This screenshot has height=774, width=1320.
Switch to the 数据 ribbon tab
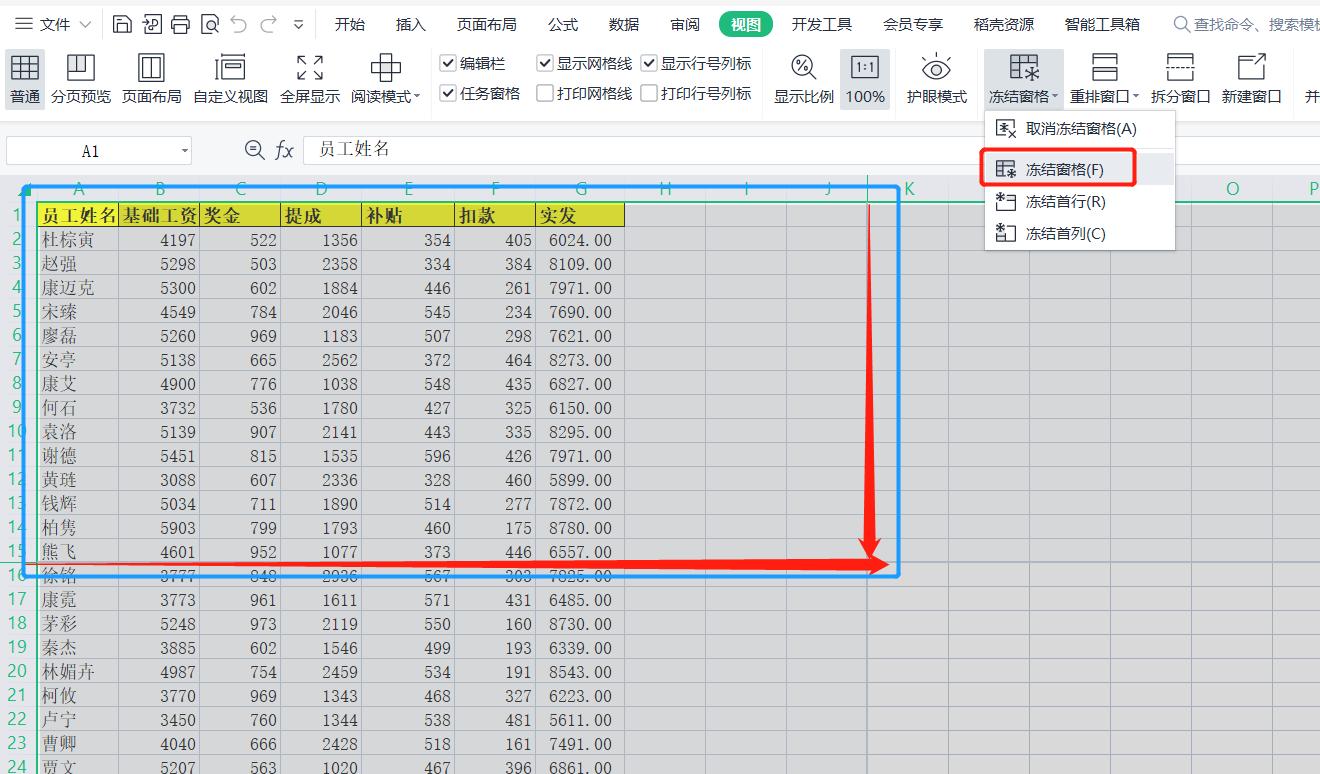(623, 24)
